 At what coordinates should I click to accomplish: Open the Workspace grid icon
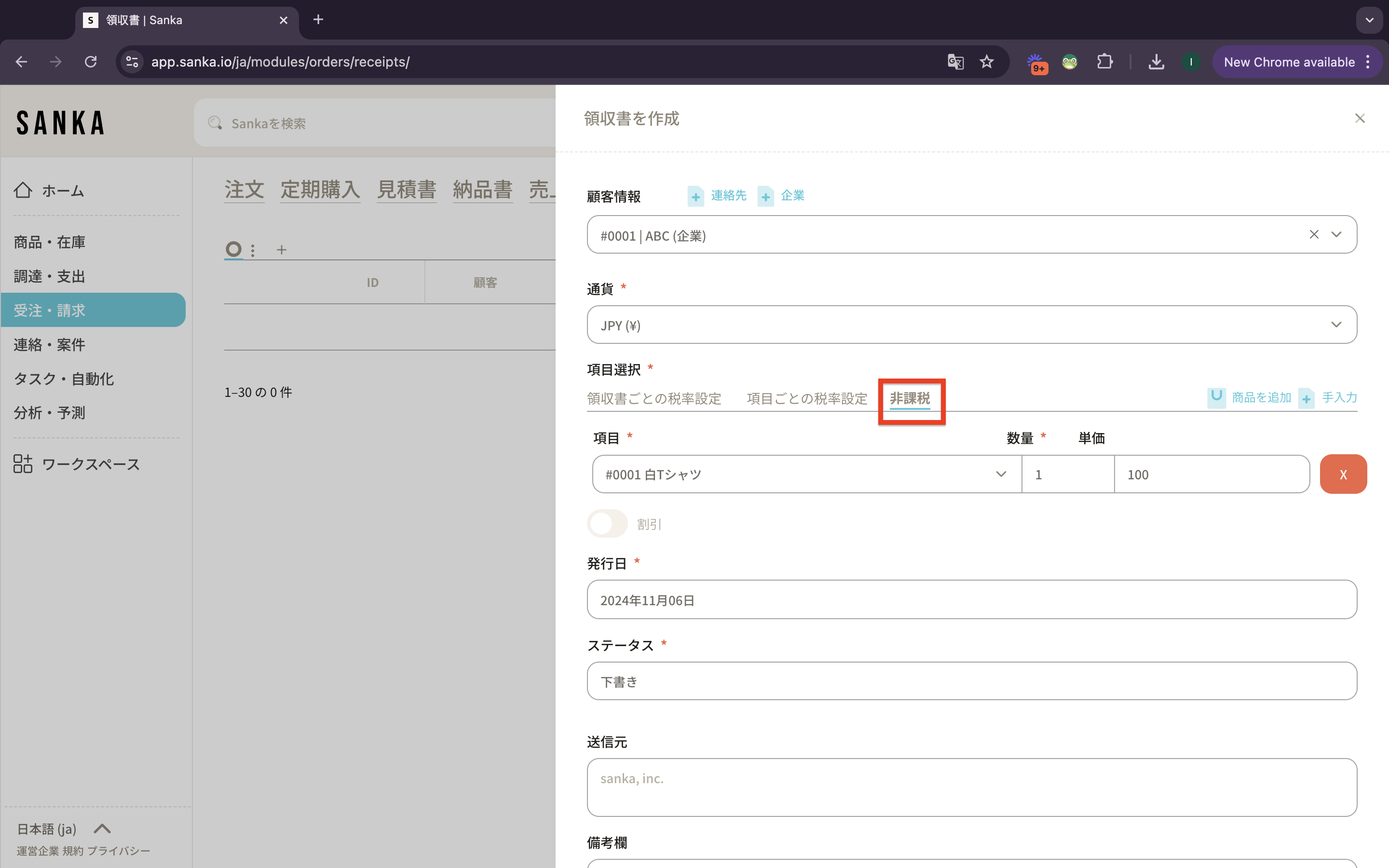pos(23,464)
